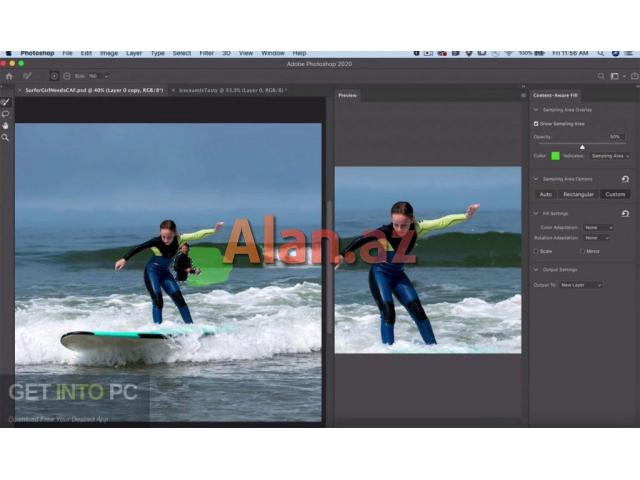Collapse the Fill Settings section
The height and width of the screenshot is (480, 640).
(x=536, y=213)
